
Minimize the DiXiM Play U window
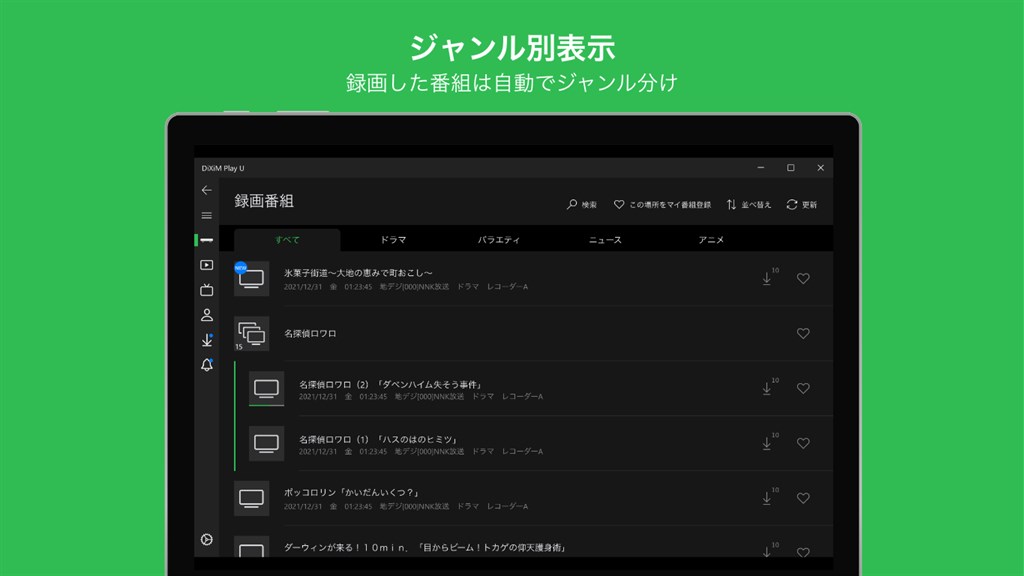point(761,168)
